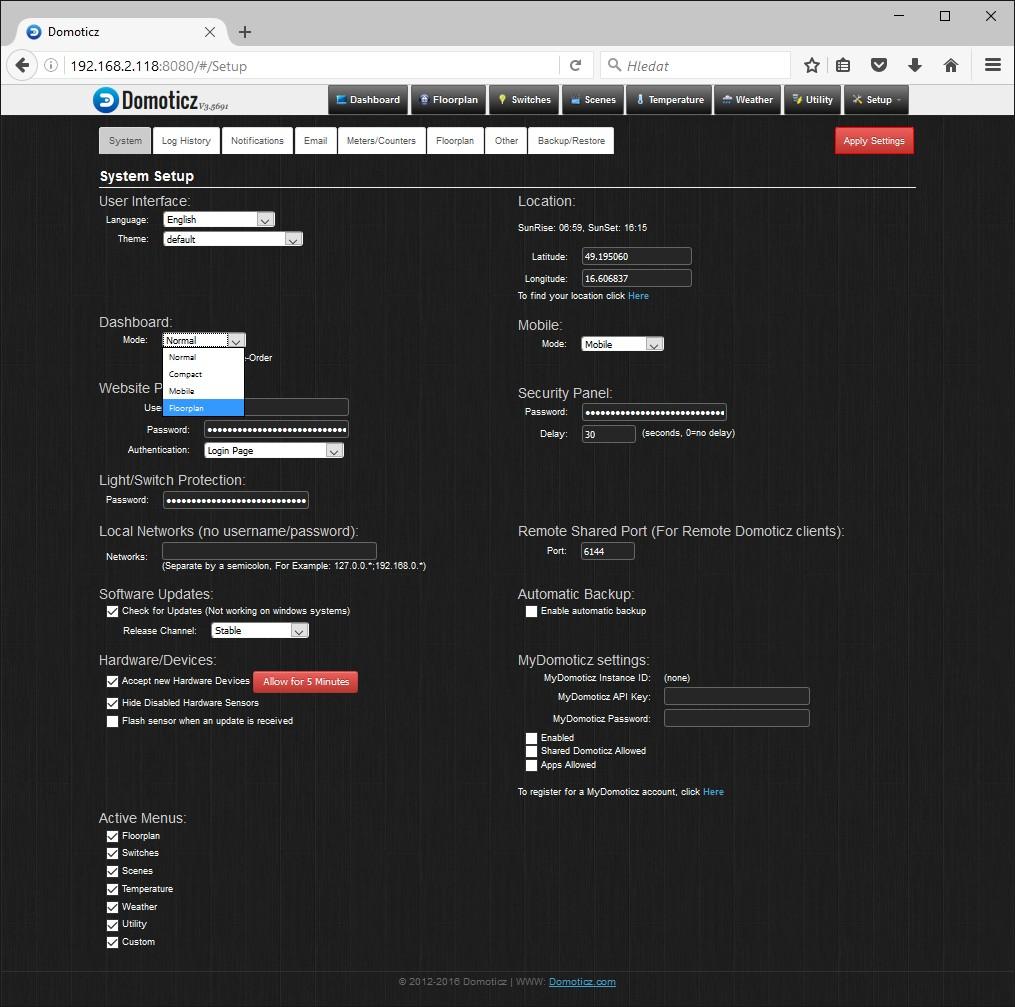Open the Mobile Mode dropdown
Image resolution: width=1015 pixels, height=1007 pixels.
click(622, 344)
